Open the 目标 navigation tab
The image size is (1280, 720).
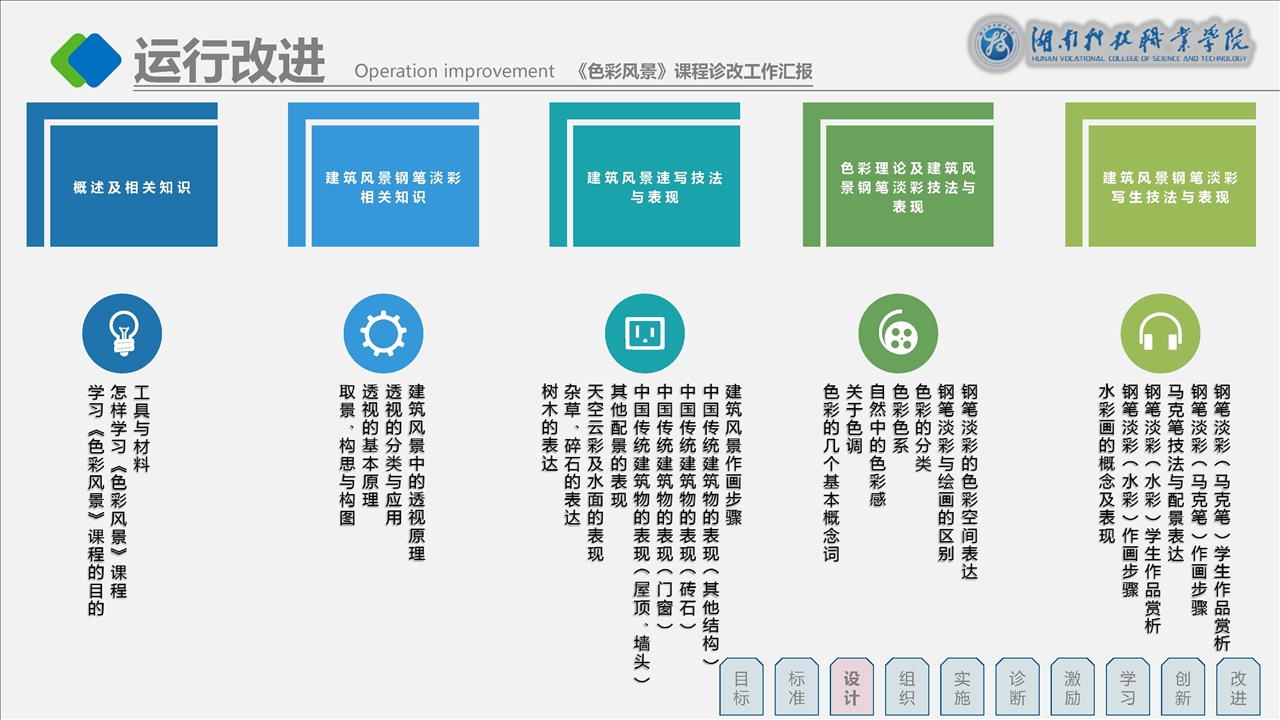pos(742,688)
